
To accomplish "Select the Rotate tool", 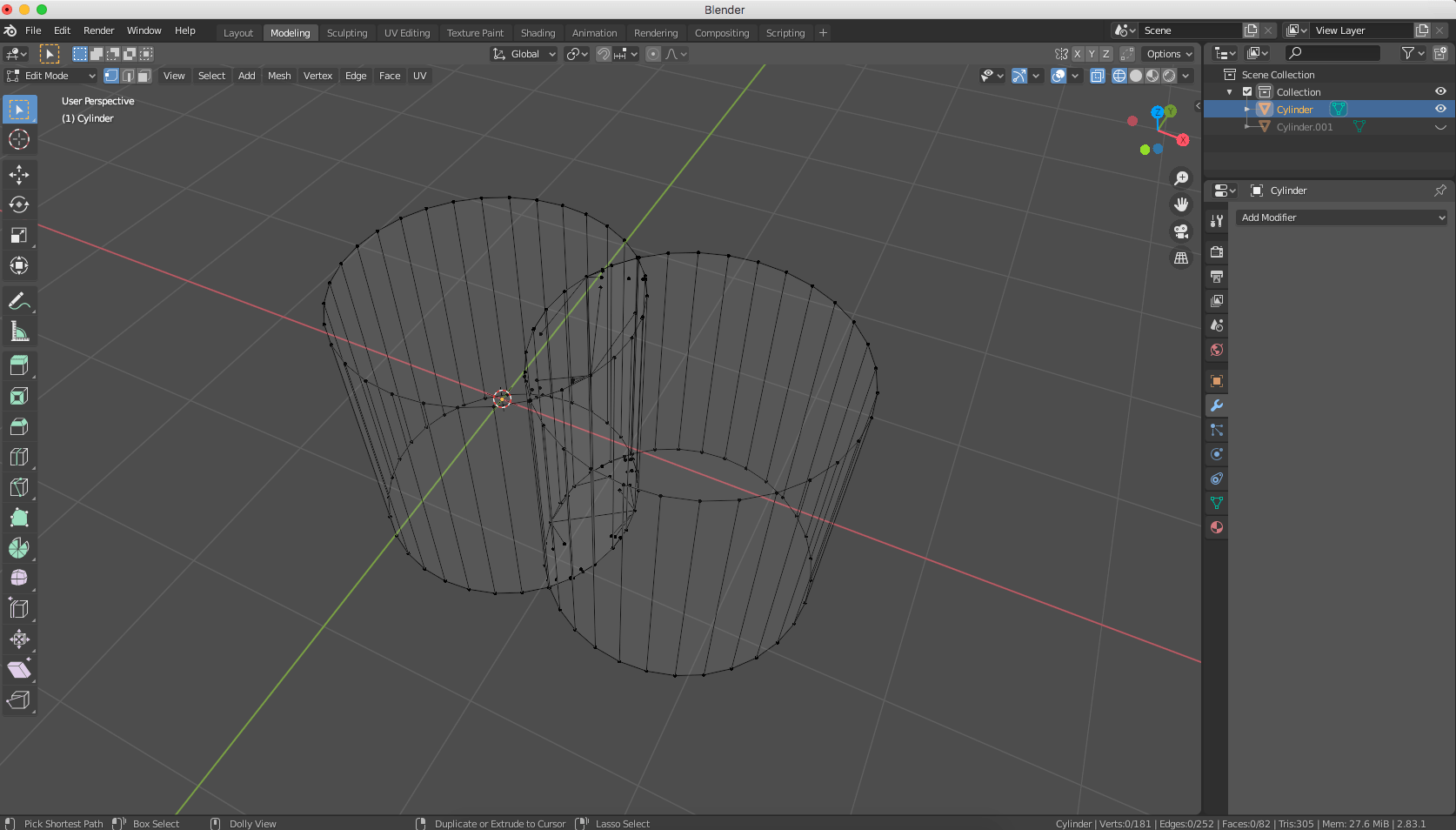I will [x=19, y=205].
